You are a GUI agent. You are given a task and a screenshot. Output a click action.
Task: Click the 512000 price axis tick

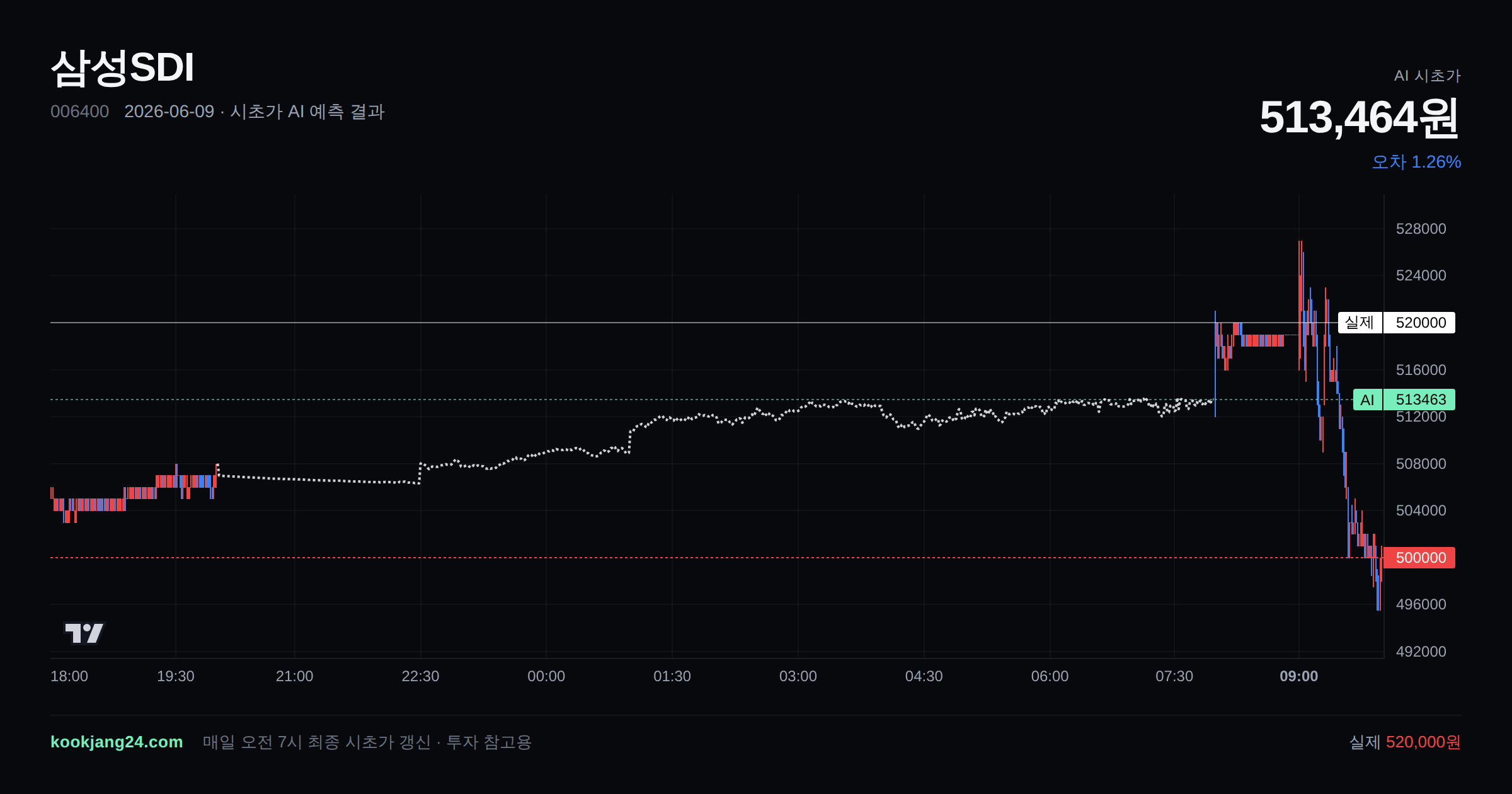[1421, 417]
